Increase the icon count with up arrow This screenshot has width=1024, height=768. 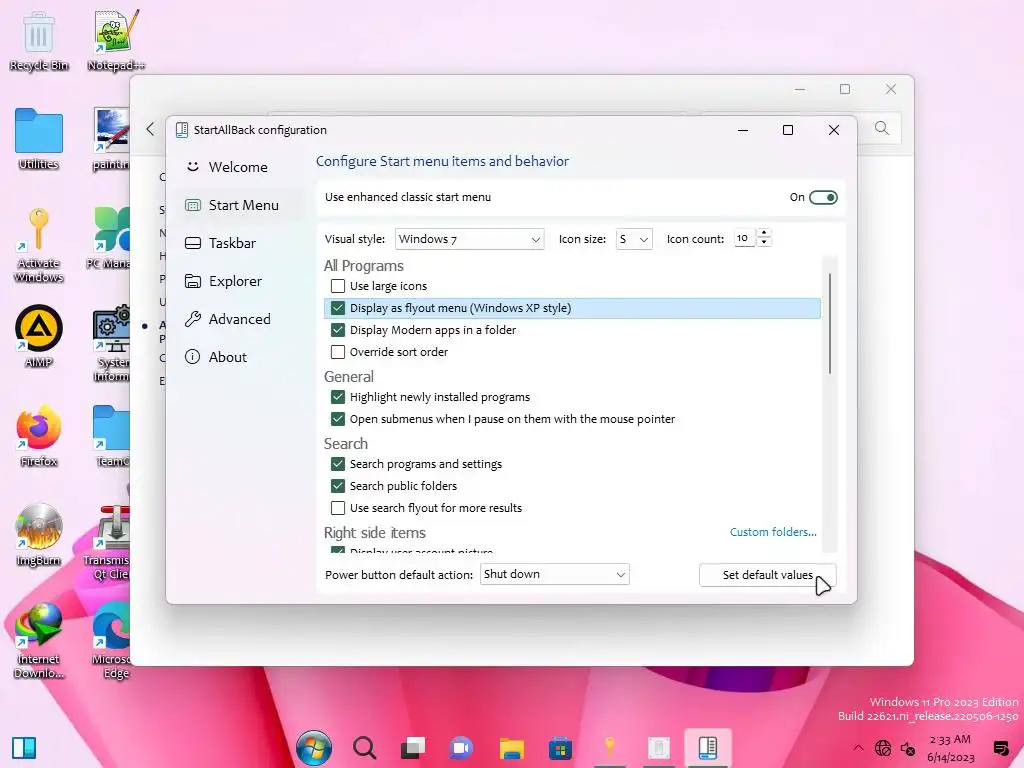point(763,234)
